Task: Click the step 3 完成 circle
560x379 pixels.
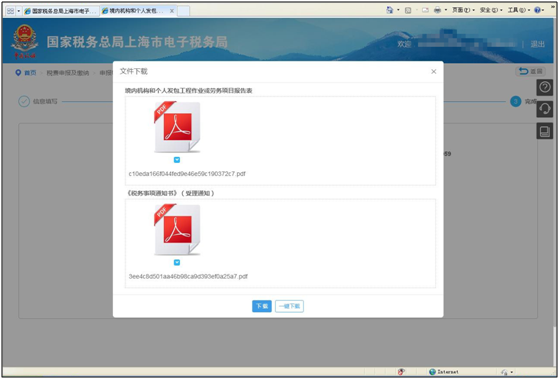Action: pyautogui.click(x=515, y=102)
